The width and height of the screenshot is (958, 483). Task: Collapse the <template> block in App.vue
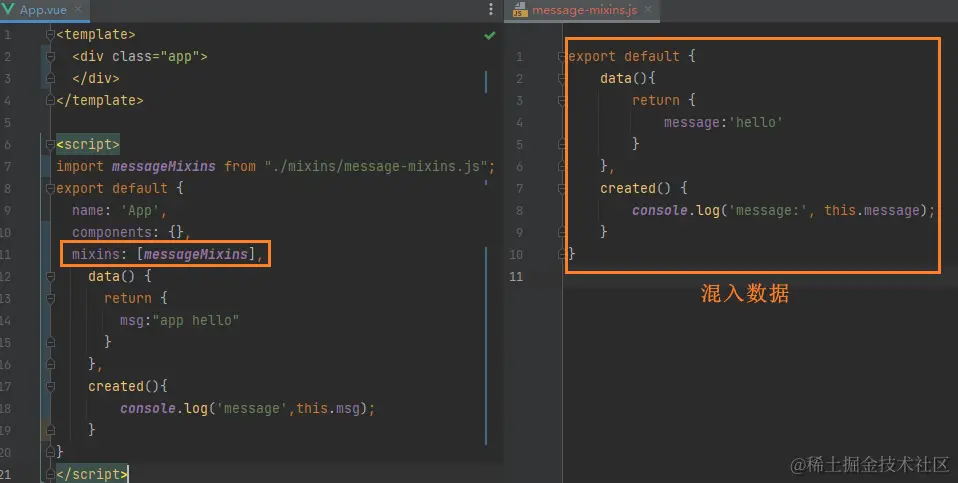click(x=51, y=35)
